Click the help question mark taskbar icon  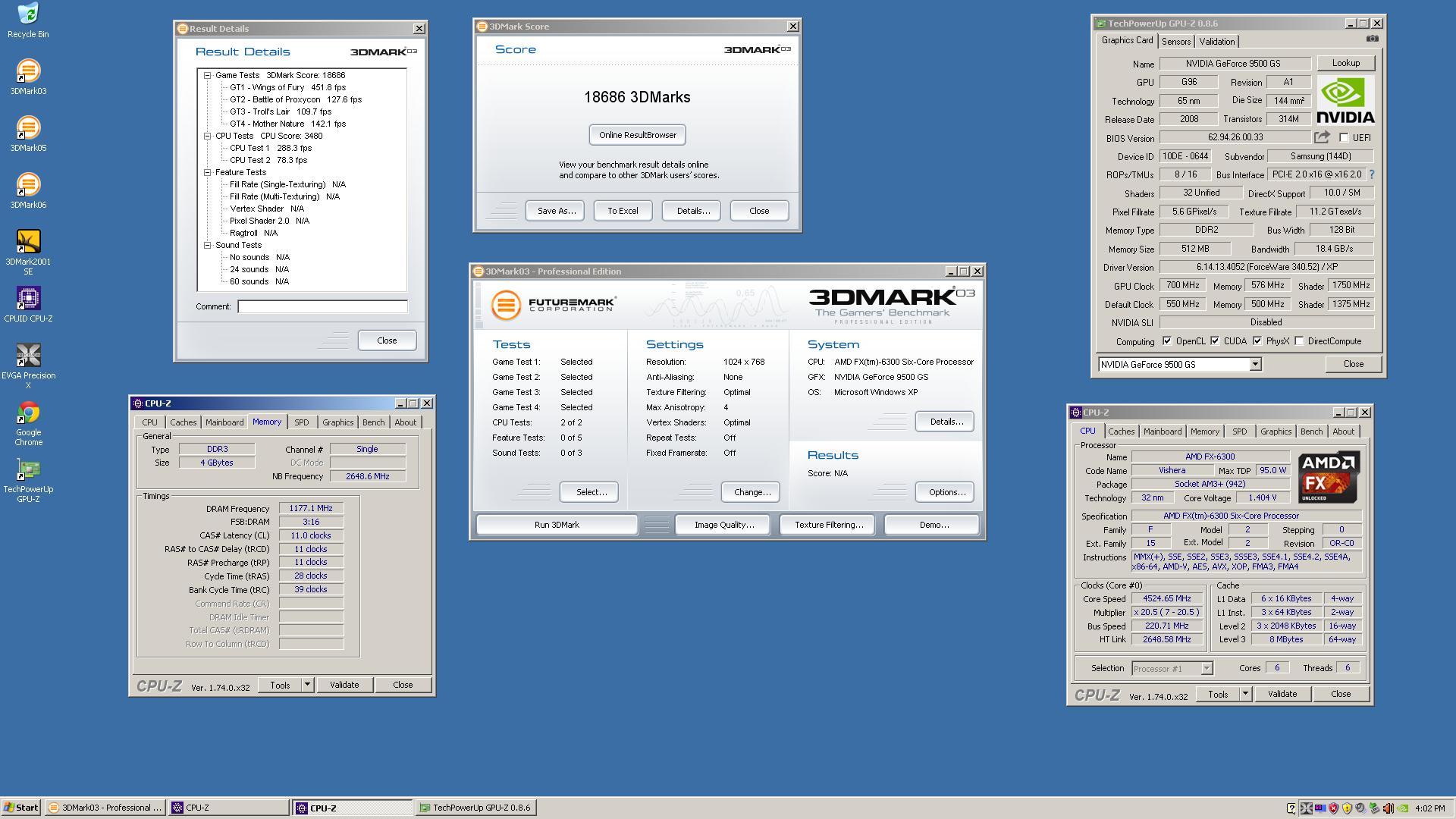(1291, 808)
